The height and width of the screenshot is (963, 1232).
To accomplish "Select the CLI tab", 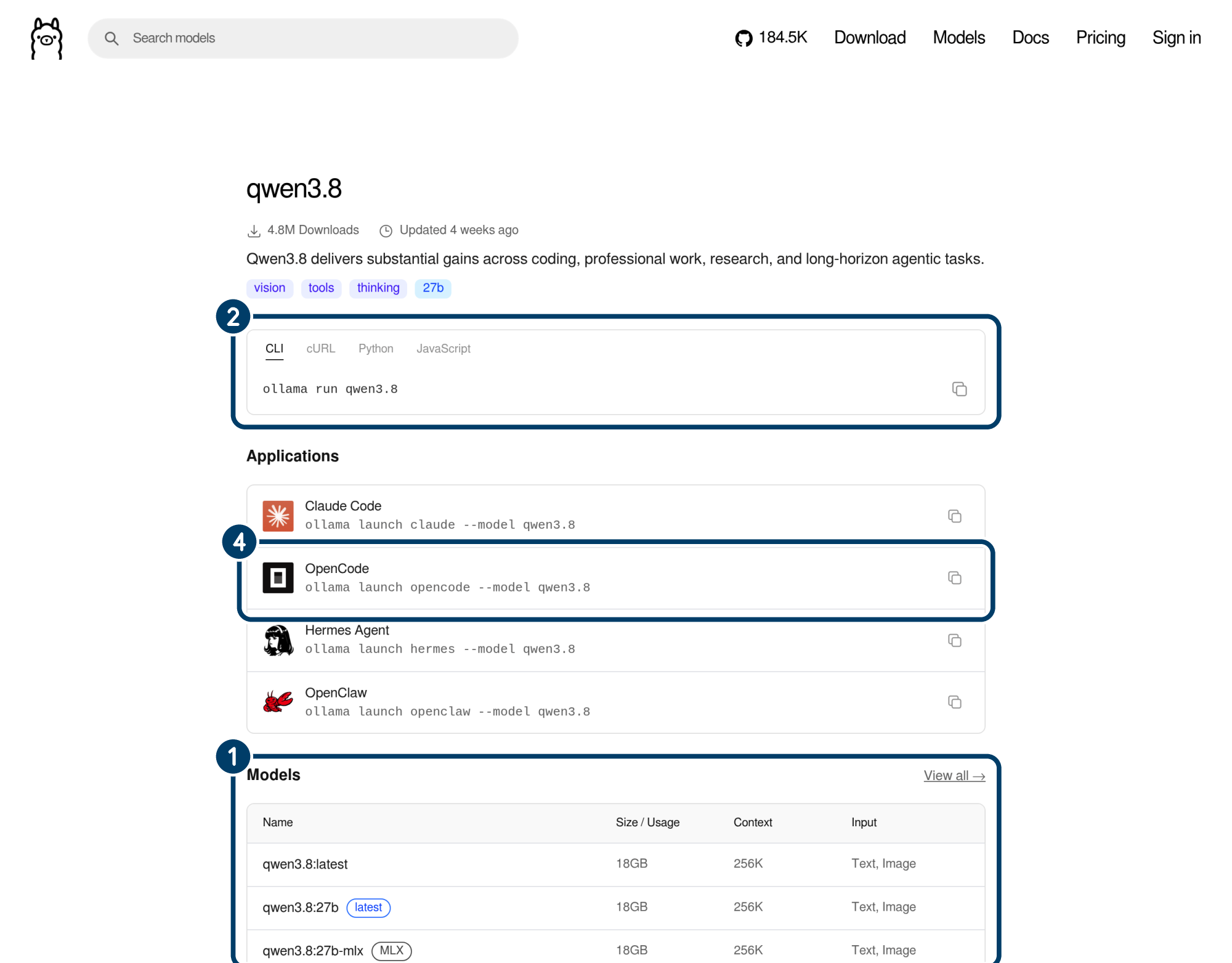I will tap(274, 349).
